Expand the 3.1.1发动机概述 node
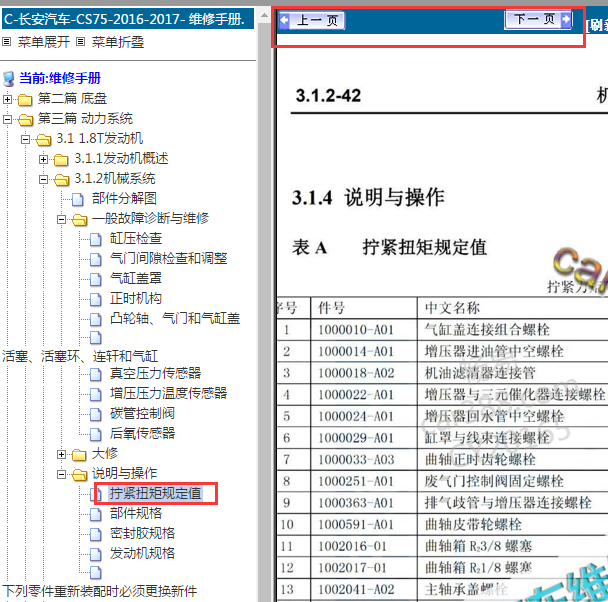This screenshot has width=608, height=602. point(43,159)
